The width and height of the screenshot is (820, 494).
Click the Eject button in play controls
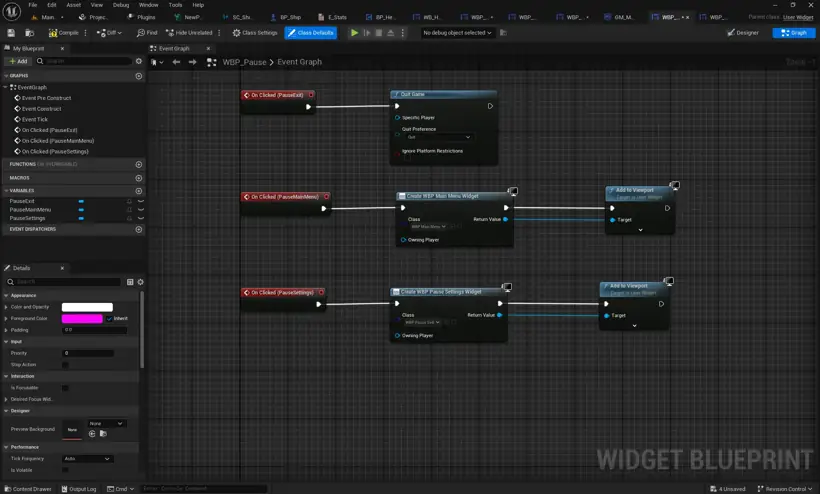(x=390, y=33)
